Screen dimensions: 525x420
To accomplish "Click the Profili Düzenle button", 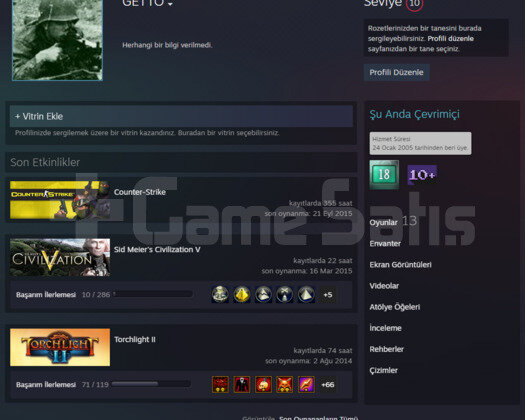I will coord(396,72).
